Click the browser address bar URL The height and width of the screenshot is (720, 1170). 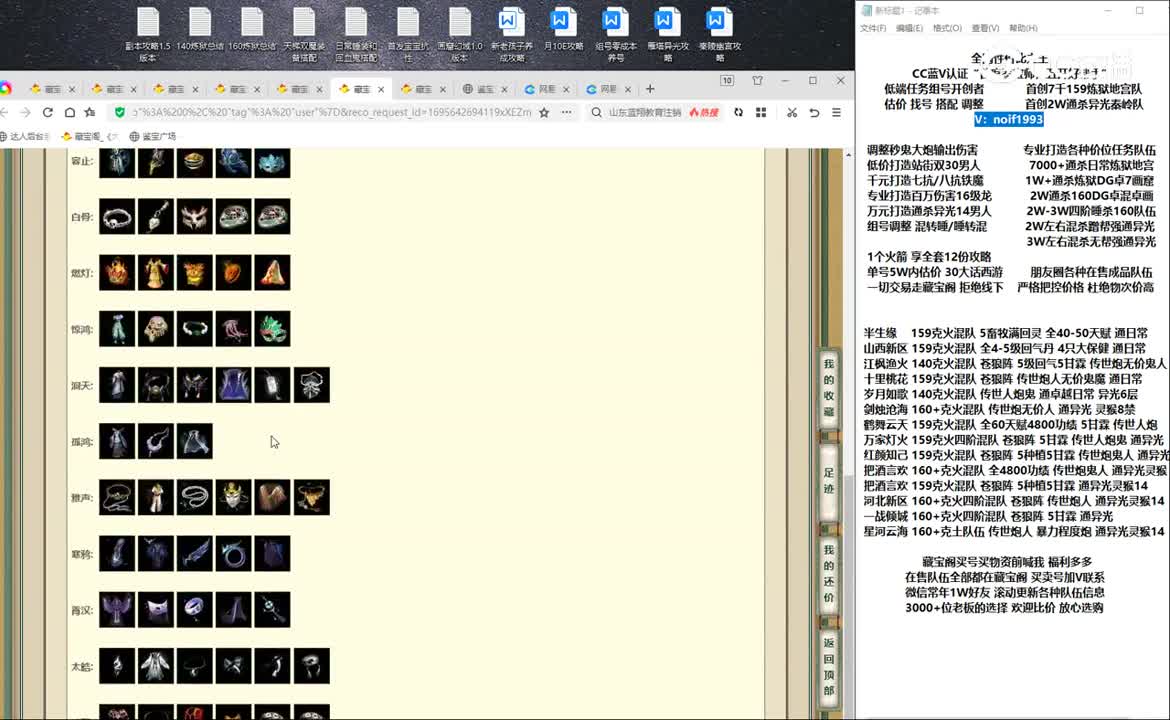pyautogui.click(x=331, y=113)
